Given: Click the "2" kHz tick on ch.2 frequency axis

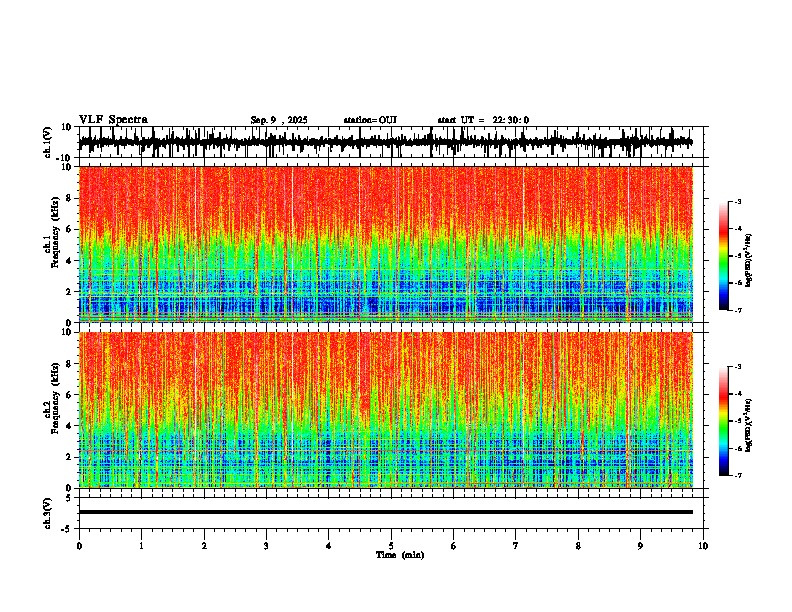Looking at the screenshot, I should 70,457.
